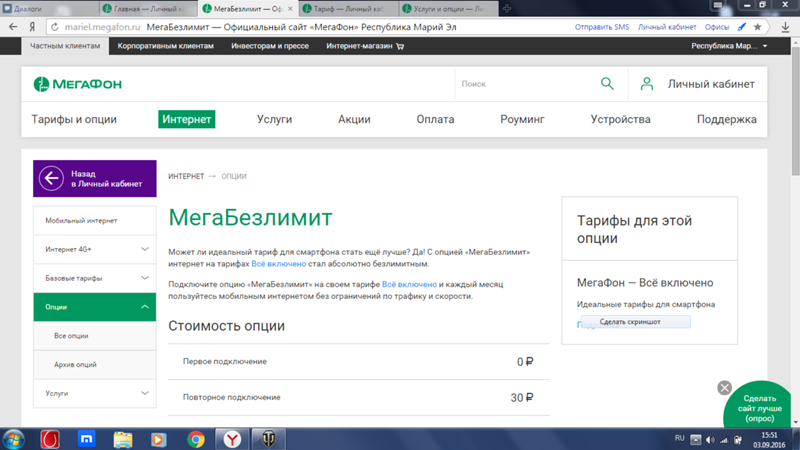Open the Windows Start menu
Viewport: 800px width, 450px height.
(x=13, y=439)
